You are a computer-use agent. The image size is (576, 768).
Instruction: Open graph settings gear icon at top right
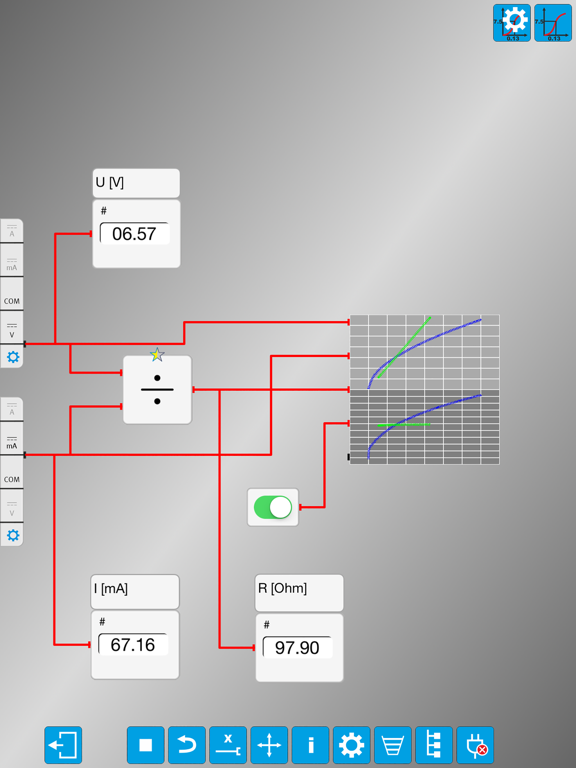(x=512, y=23)
